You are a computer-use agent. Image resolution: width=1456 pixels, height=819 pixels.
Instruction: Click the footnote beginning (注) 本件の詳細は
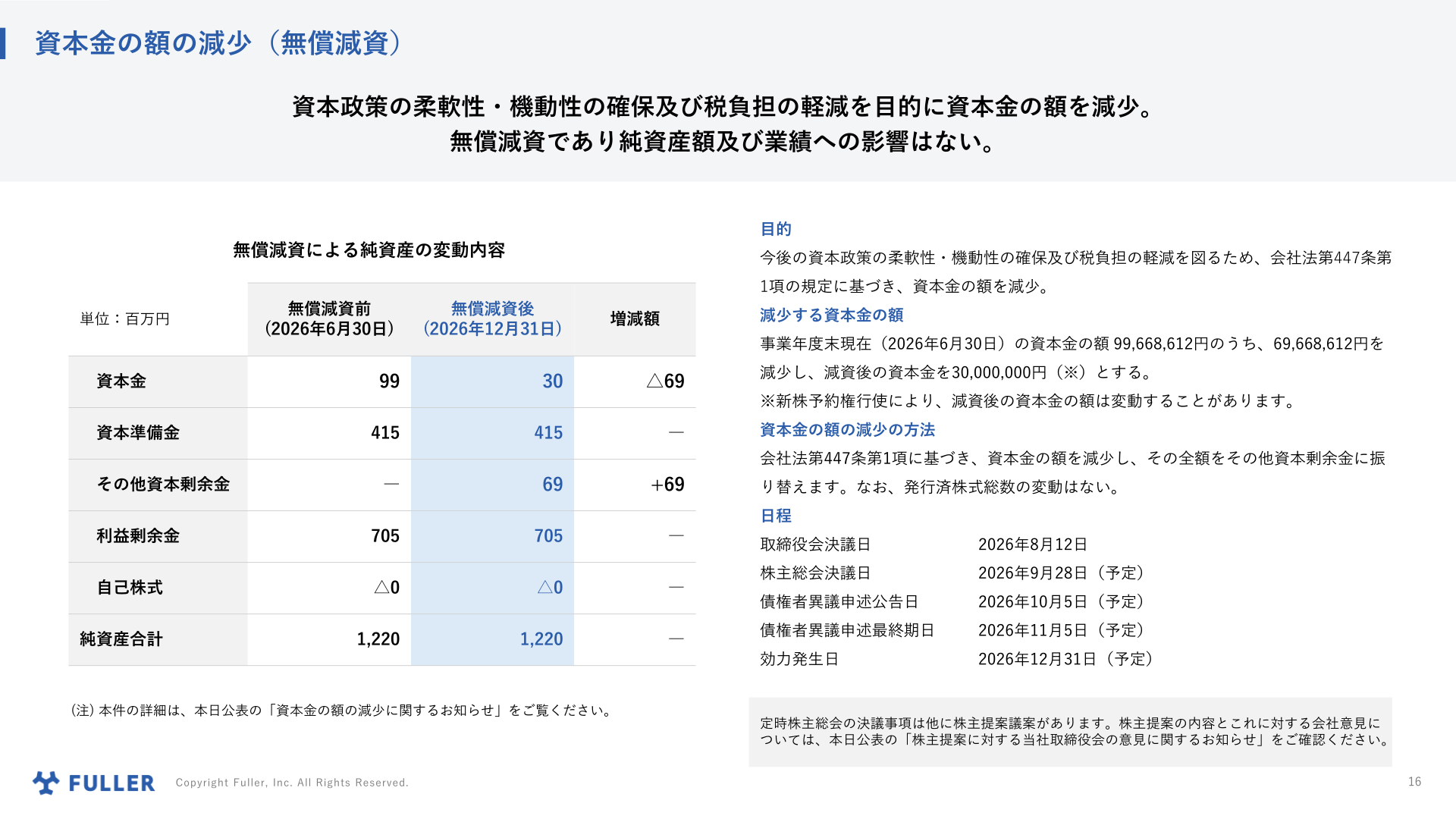[x=342, y=711]
